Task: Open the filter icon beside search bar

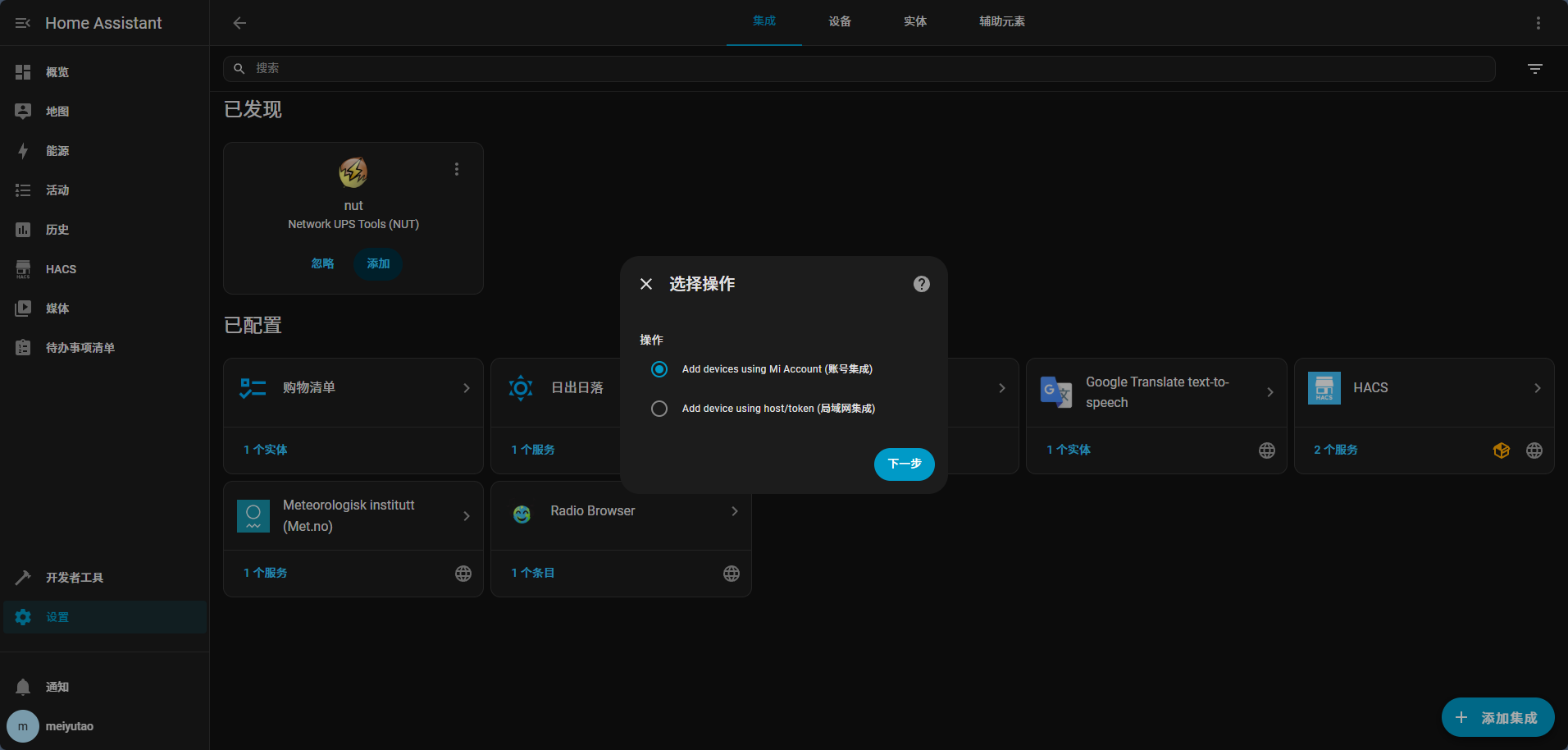Action: tap(1534, 69)
